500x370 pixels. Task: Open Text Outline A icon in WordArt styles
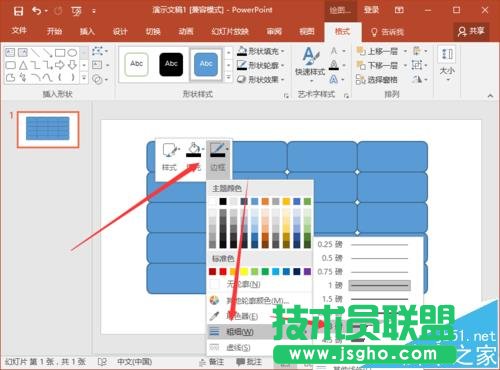click(x=334, y=65)
